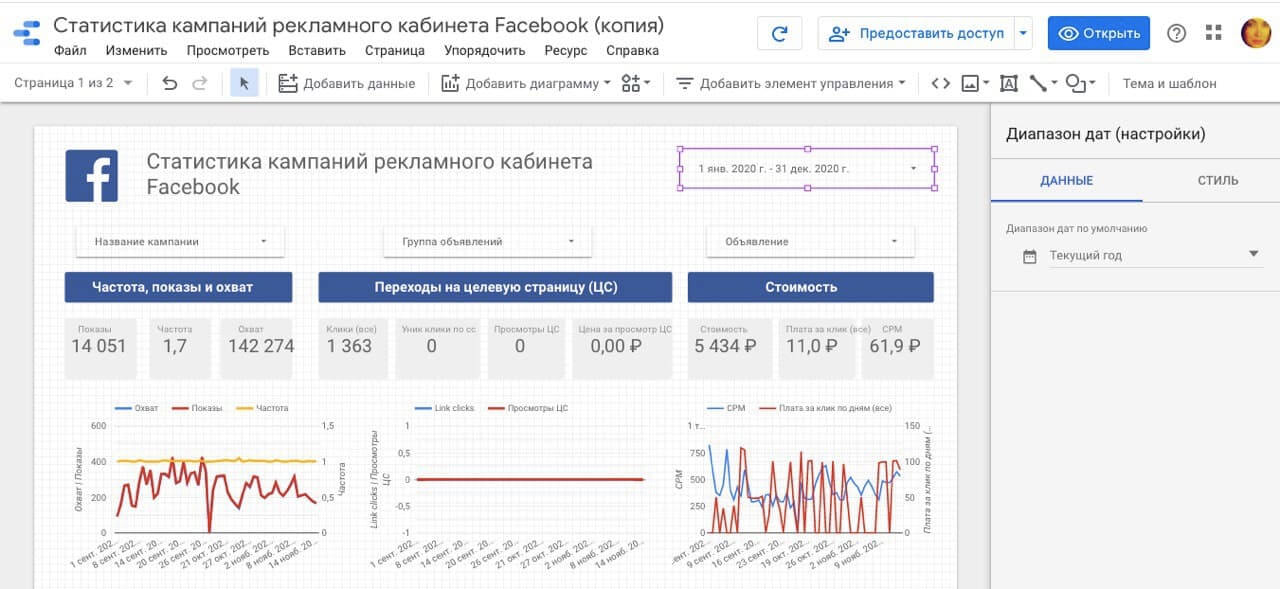Expand the 'Добавить диаграмму' dropdown

point(526,83)
